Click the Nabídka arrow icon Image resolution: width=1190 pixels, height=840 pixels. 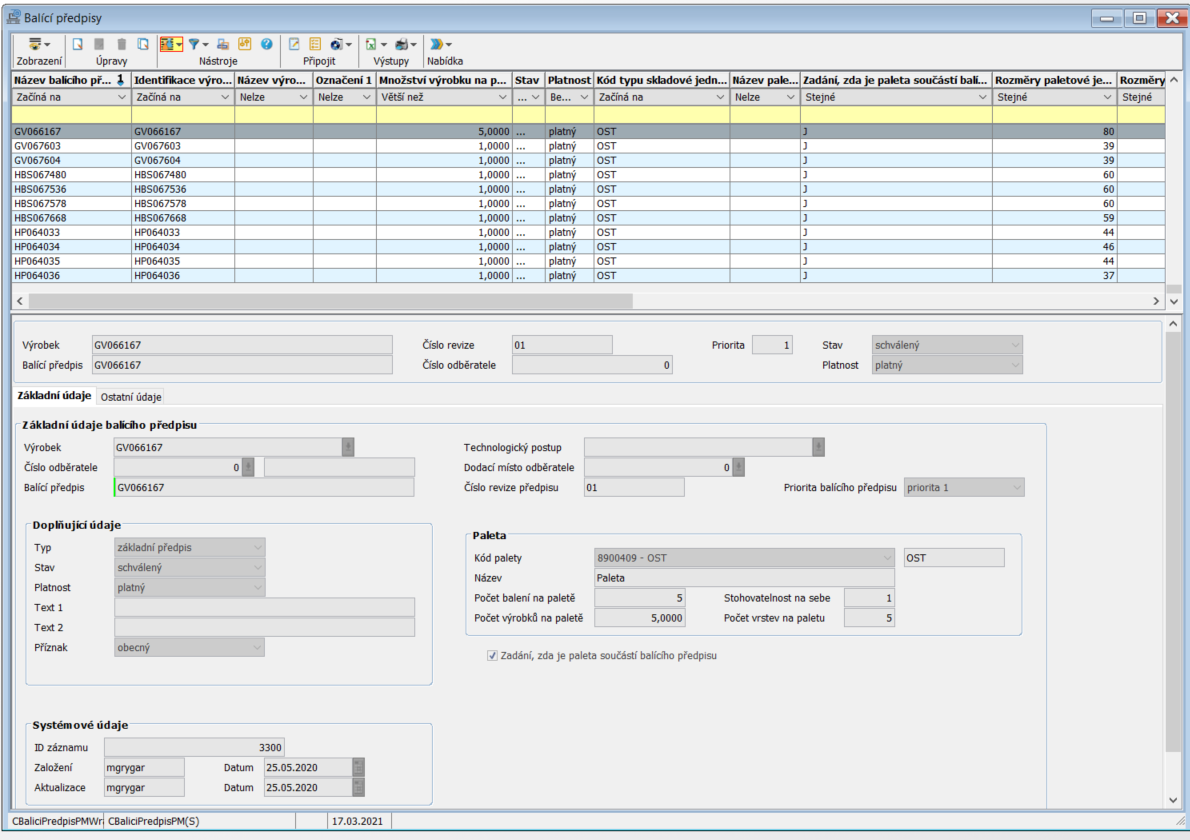(x=436, y=44)
